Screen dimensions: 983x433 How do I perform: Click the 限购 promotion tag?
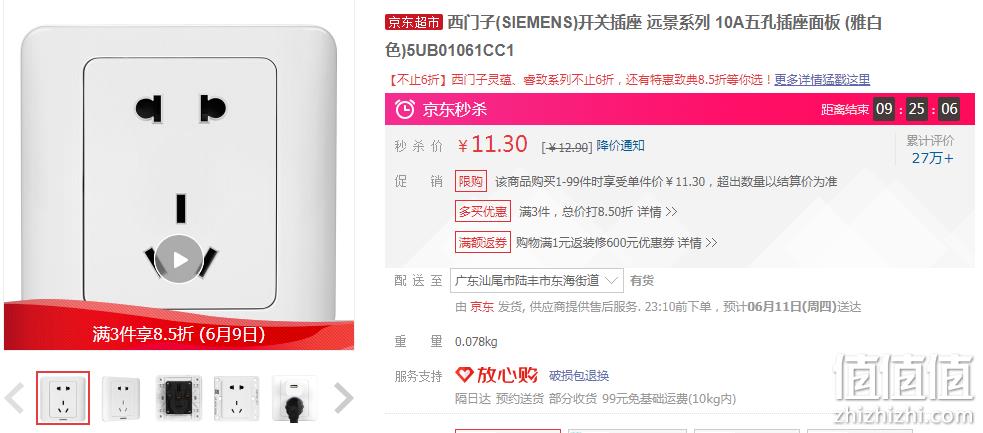(x=471, y=182)
